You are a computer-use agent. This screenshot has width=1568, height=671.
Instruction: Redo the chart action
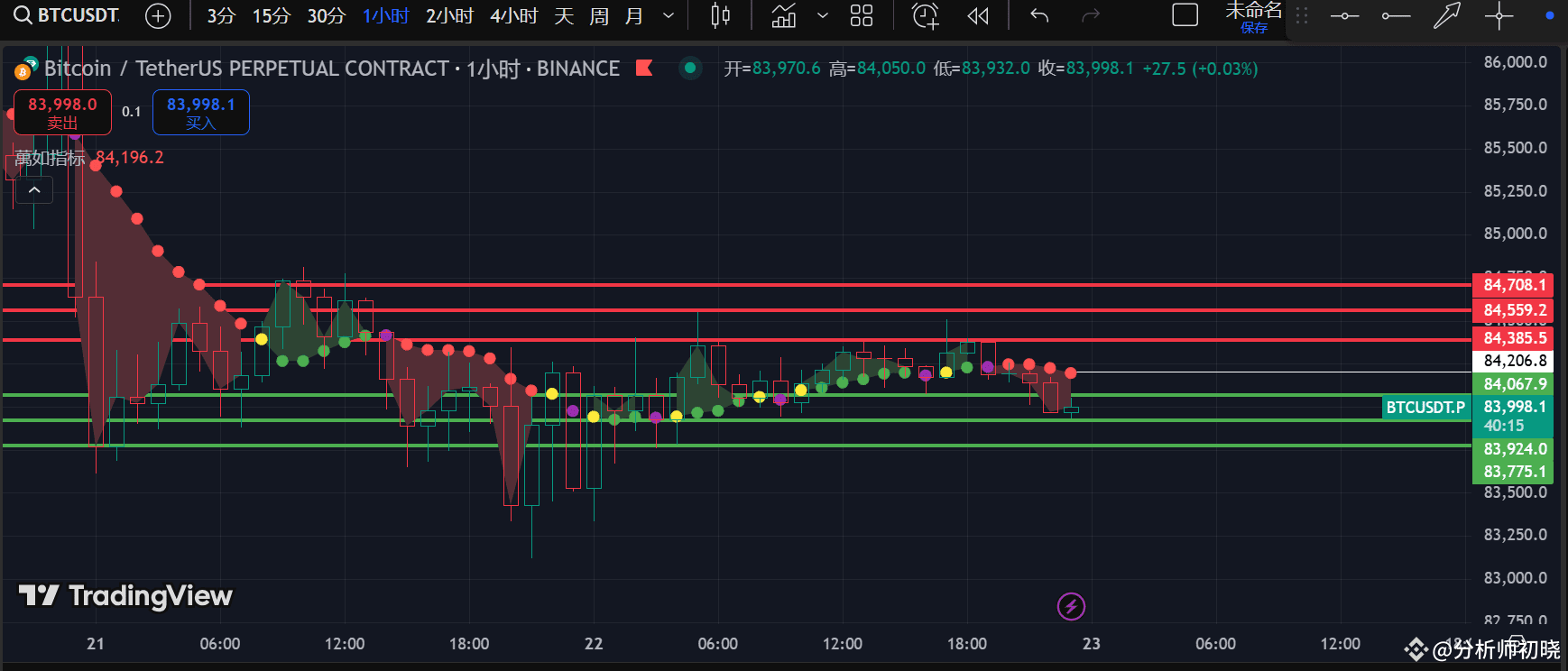click(x=1091, y=15)
